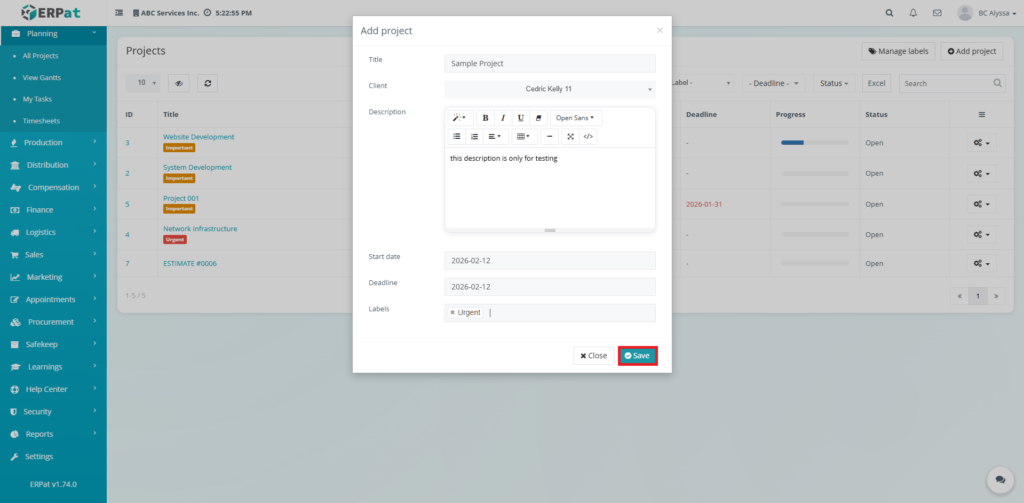Screen dimensions: 1024x503
Task: Click into the description text area
Action: click(x=550, y=187)
